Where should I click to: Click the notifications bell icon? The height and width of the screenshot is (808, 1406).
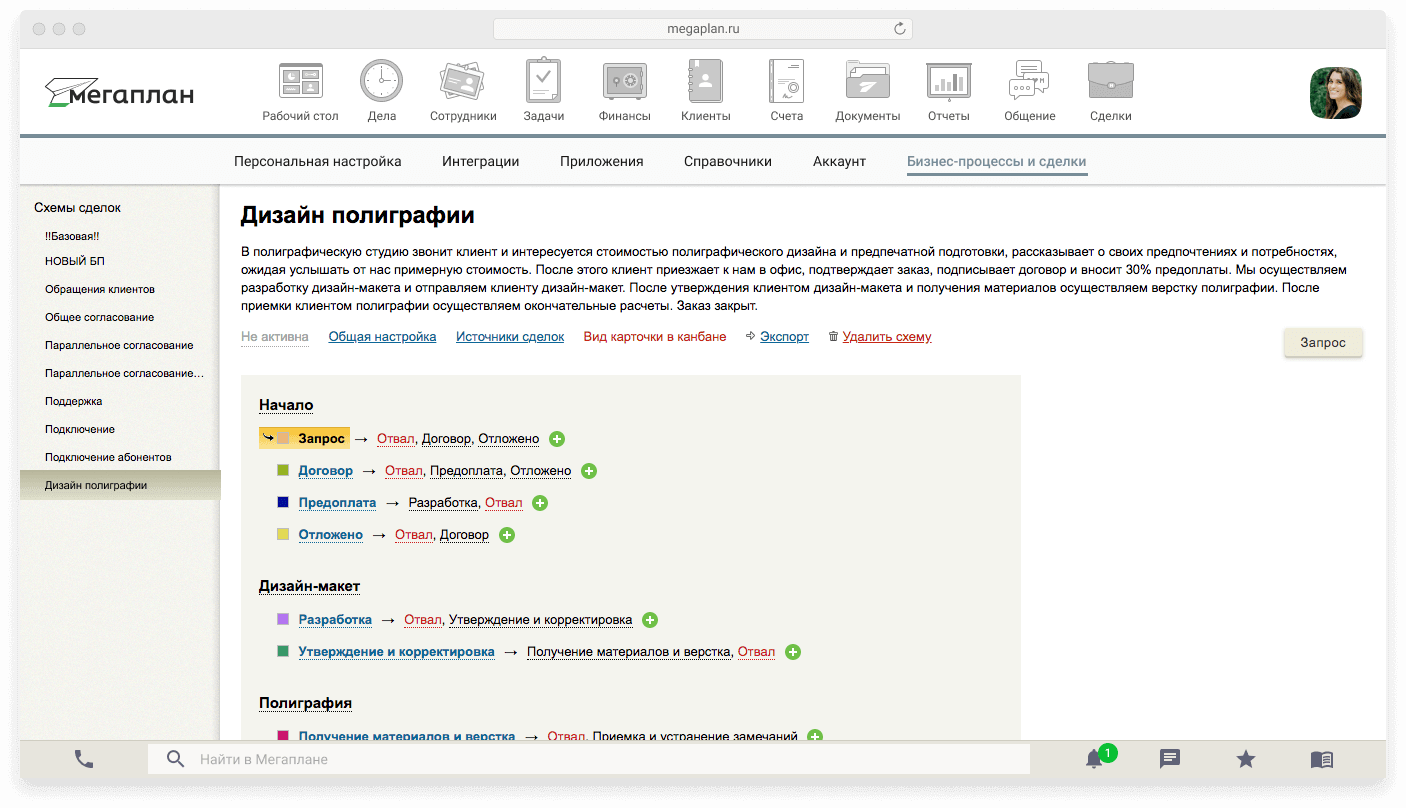[1094, 759]
